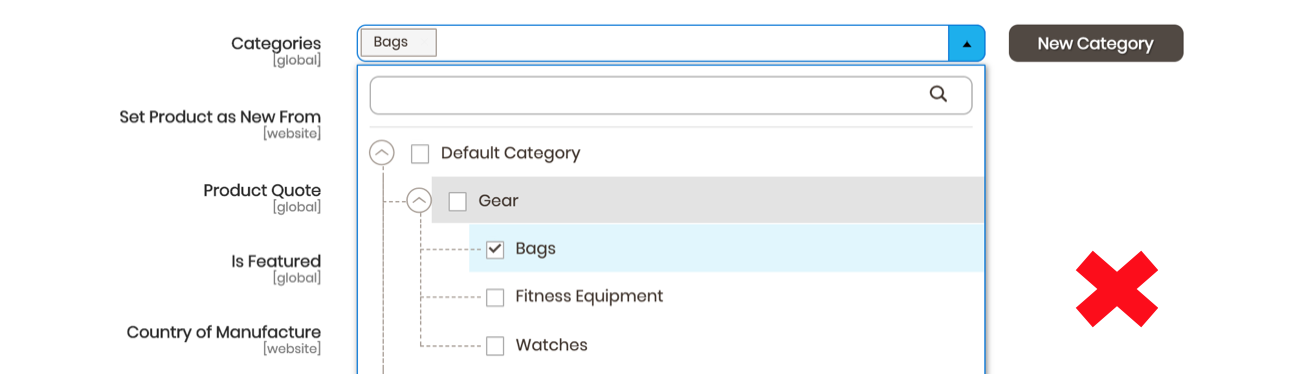Close the Categories dropdown using blue arrow
1296x392 pixels.
pyautogui.click(x=966, y=44)
